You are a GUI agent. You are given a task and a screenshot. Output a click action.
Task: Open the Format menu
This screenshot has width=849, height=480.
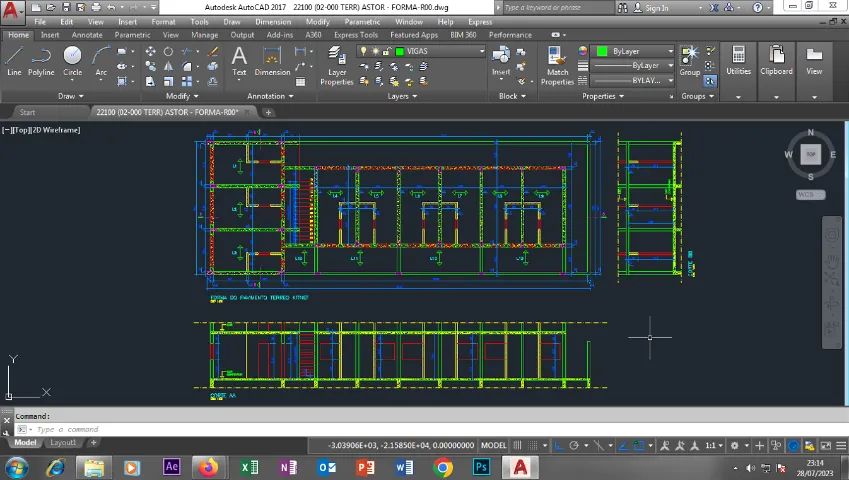(x=163, y=22)
